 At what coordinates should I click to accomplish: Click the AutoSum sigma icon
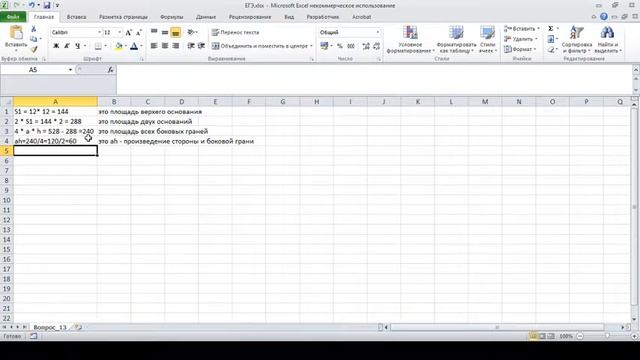[551, 29]
